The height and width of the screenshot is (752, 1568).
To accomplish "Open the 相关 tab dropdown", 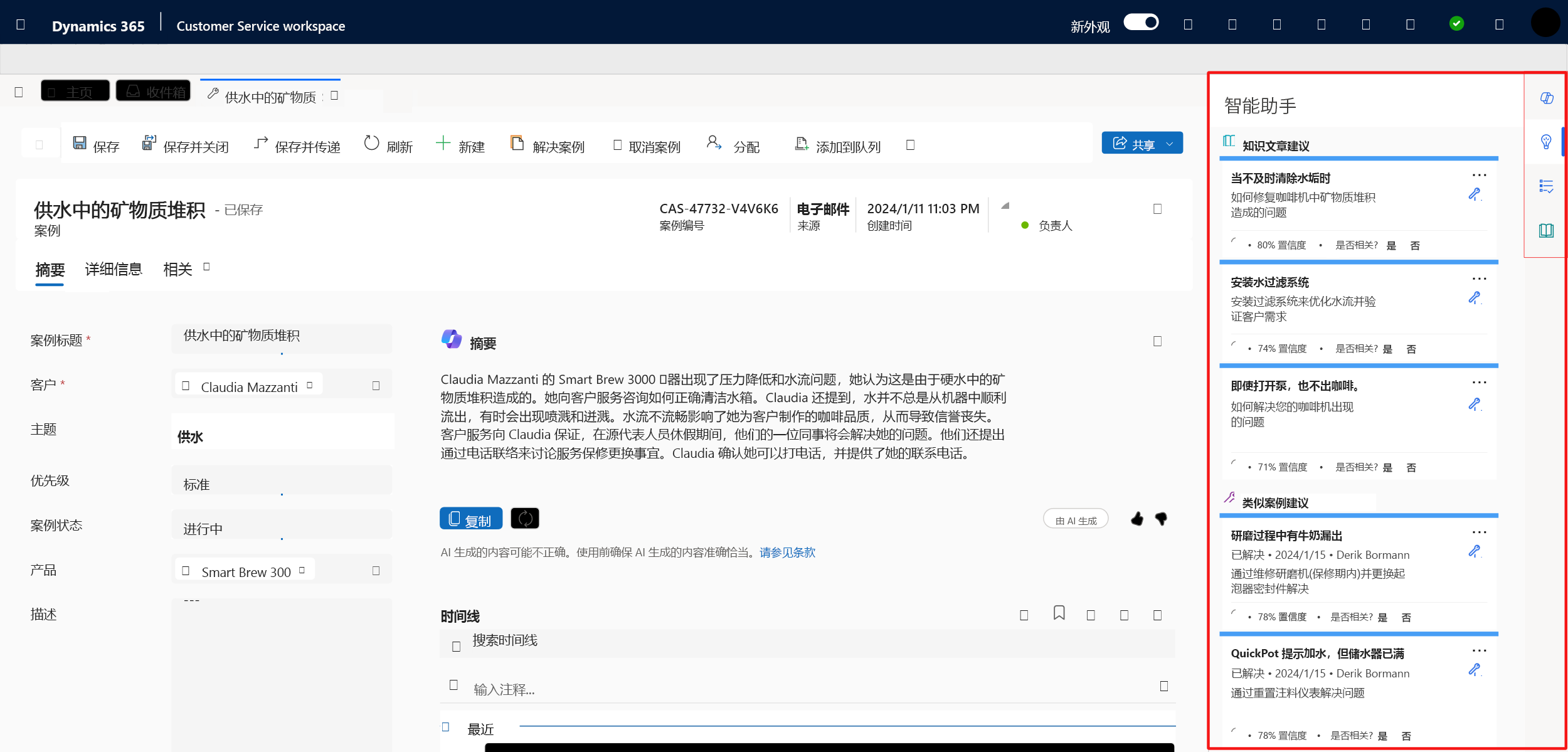I will pyautogui.click(x=186, y=270).
